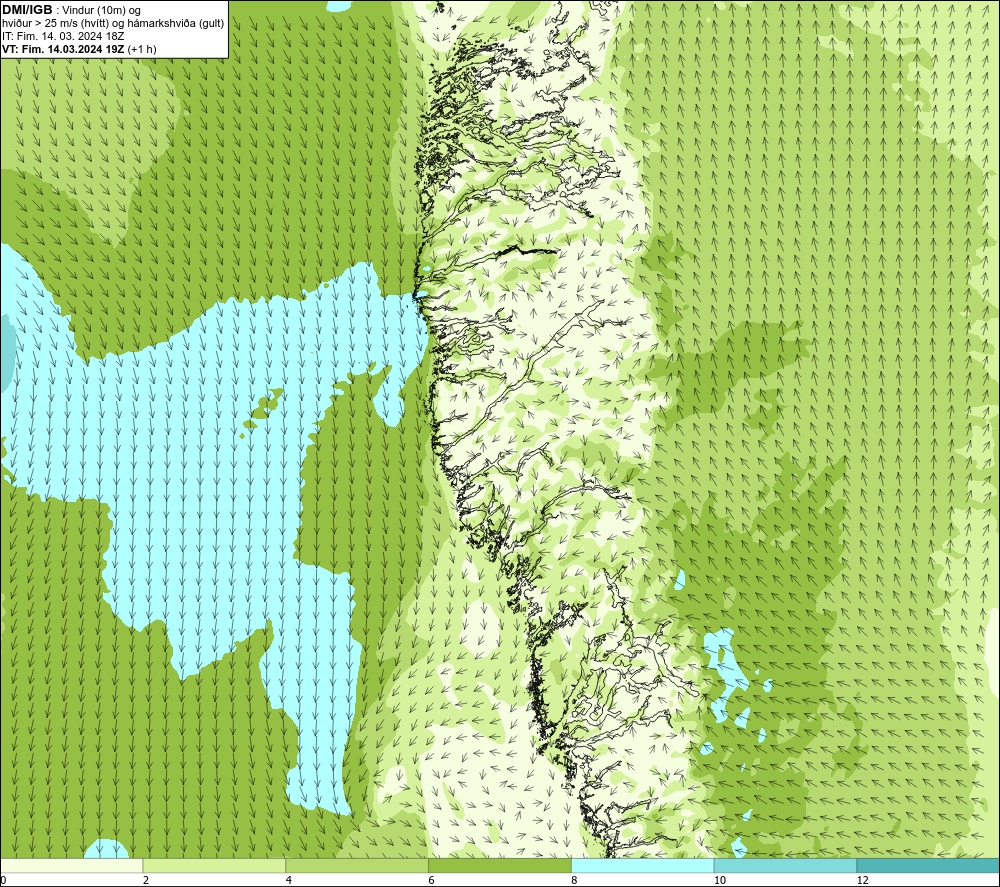Click the legend scale value 6
Viewport: 1000px width, 887px height.
432,880
